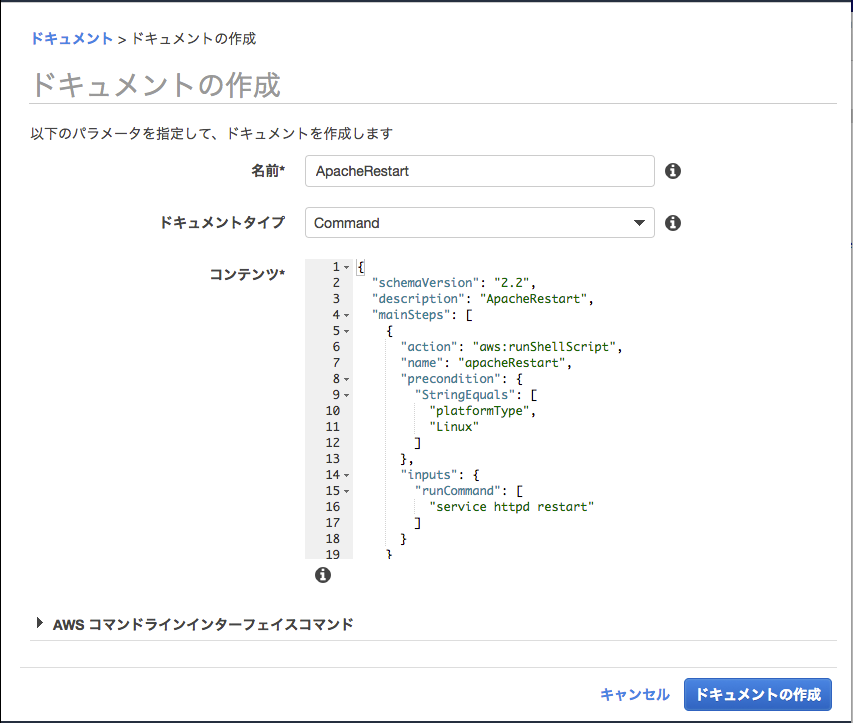
Task: Fold the step object at line 5
Action: [x=346, y=331]
